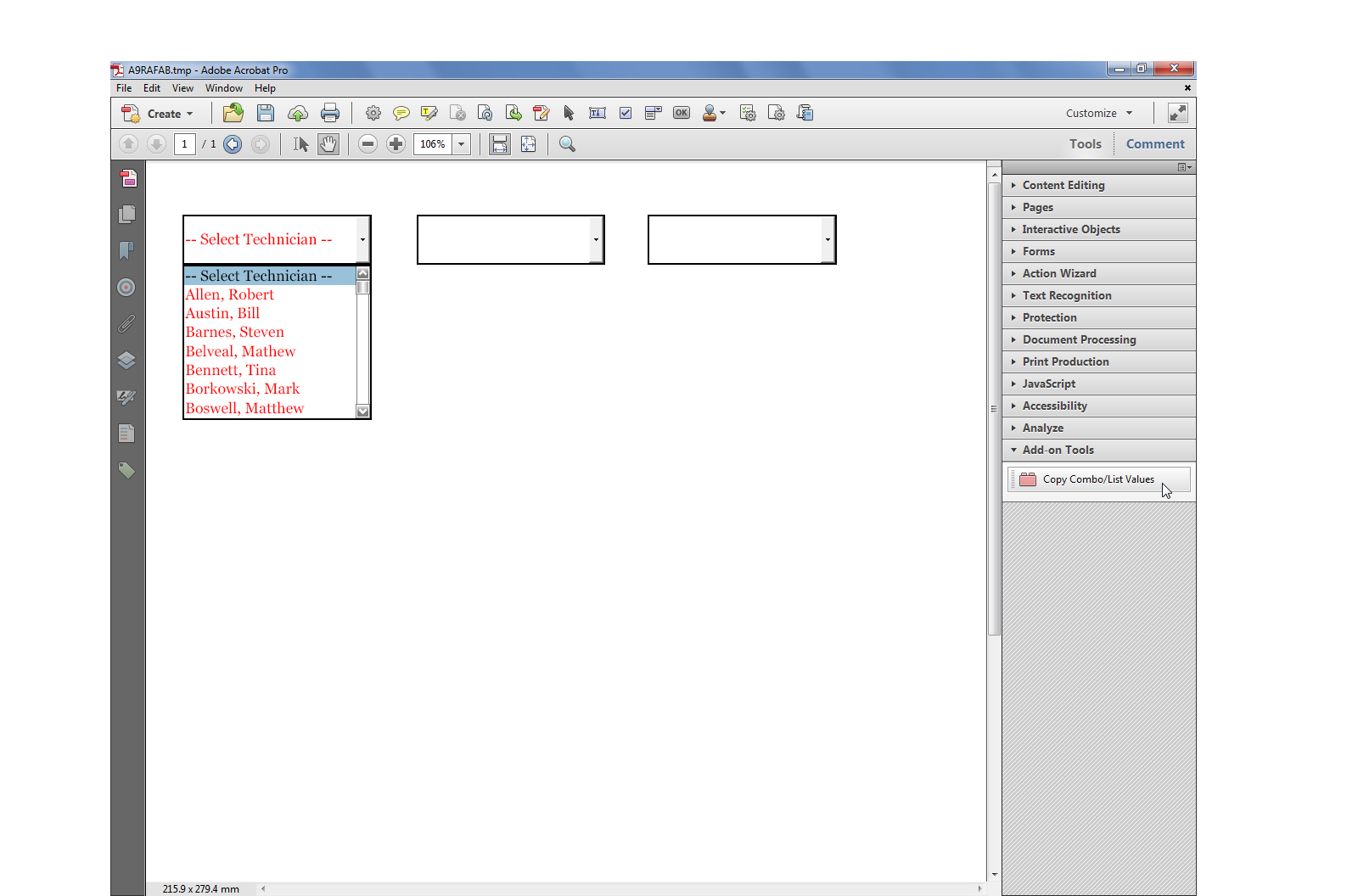Viewport: 1358px width, 896px height.
Task: Select 'Barnes, Steven' from the technician list
Action: [x=234, y=332]
